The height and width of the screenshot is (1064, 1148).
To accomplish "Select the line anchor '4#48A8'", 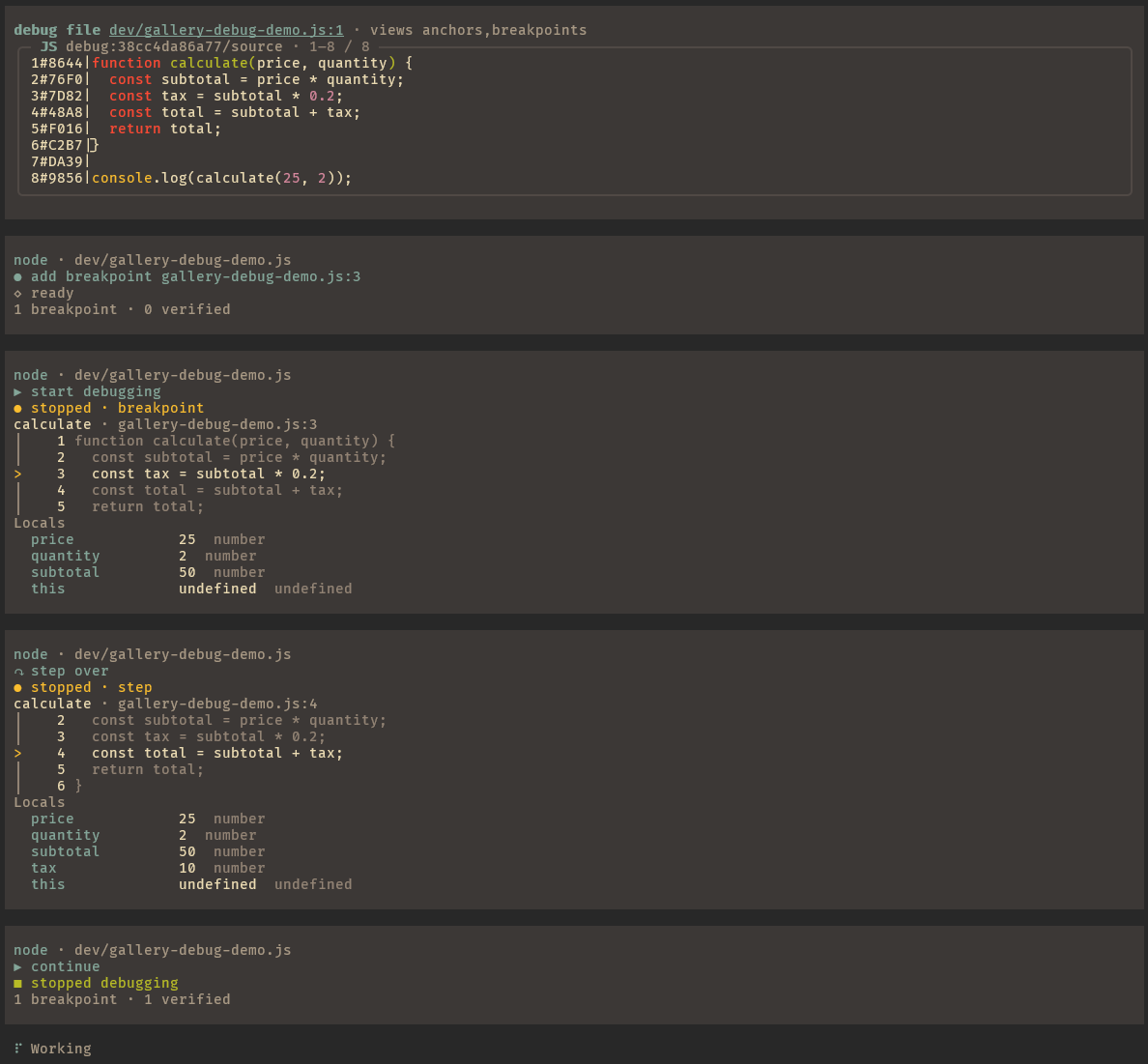I will pos(56,112).
